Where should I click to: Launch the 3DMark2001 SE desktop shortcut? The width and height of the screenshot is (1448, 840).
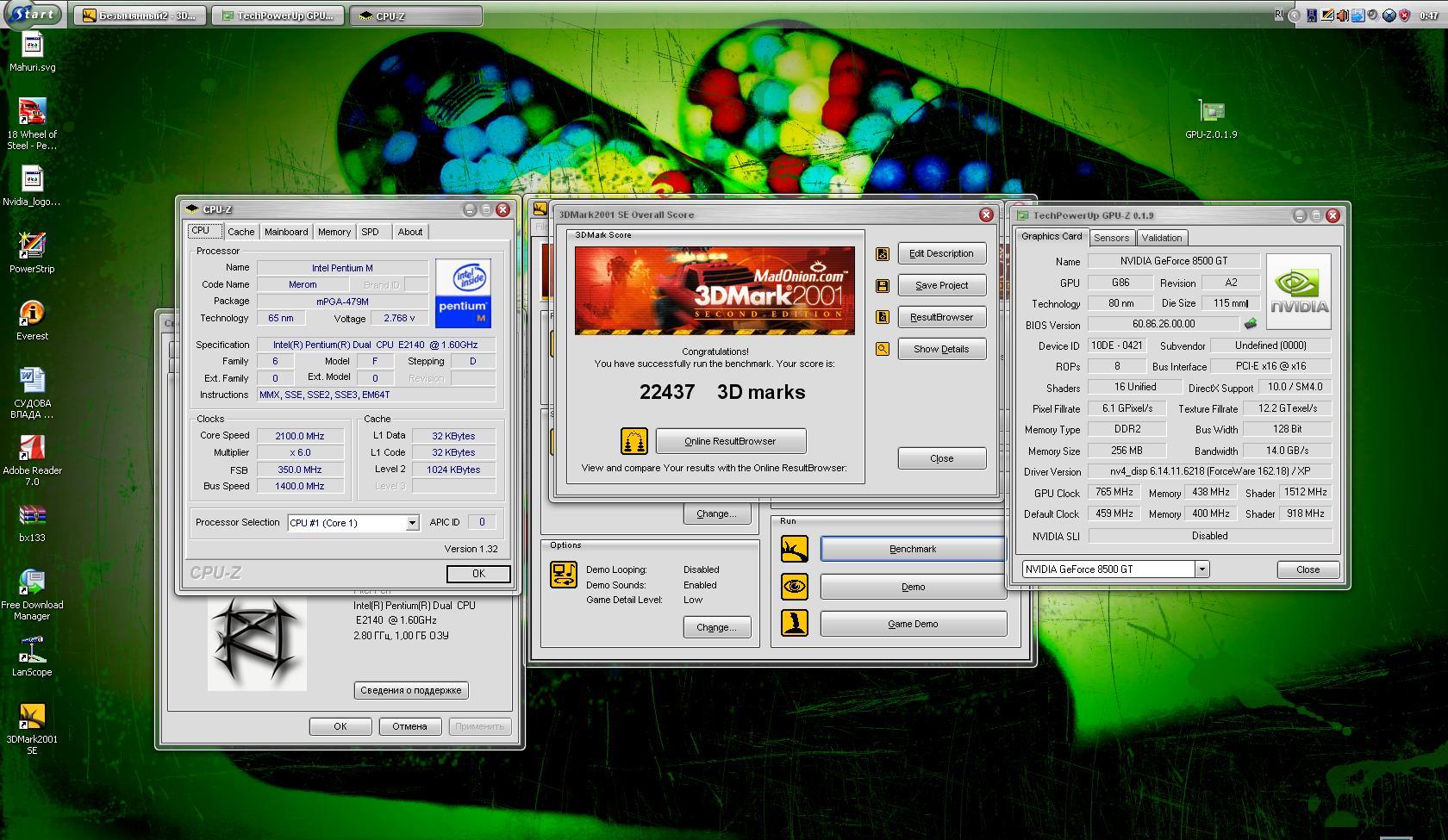point(32,728)
